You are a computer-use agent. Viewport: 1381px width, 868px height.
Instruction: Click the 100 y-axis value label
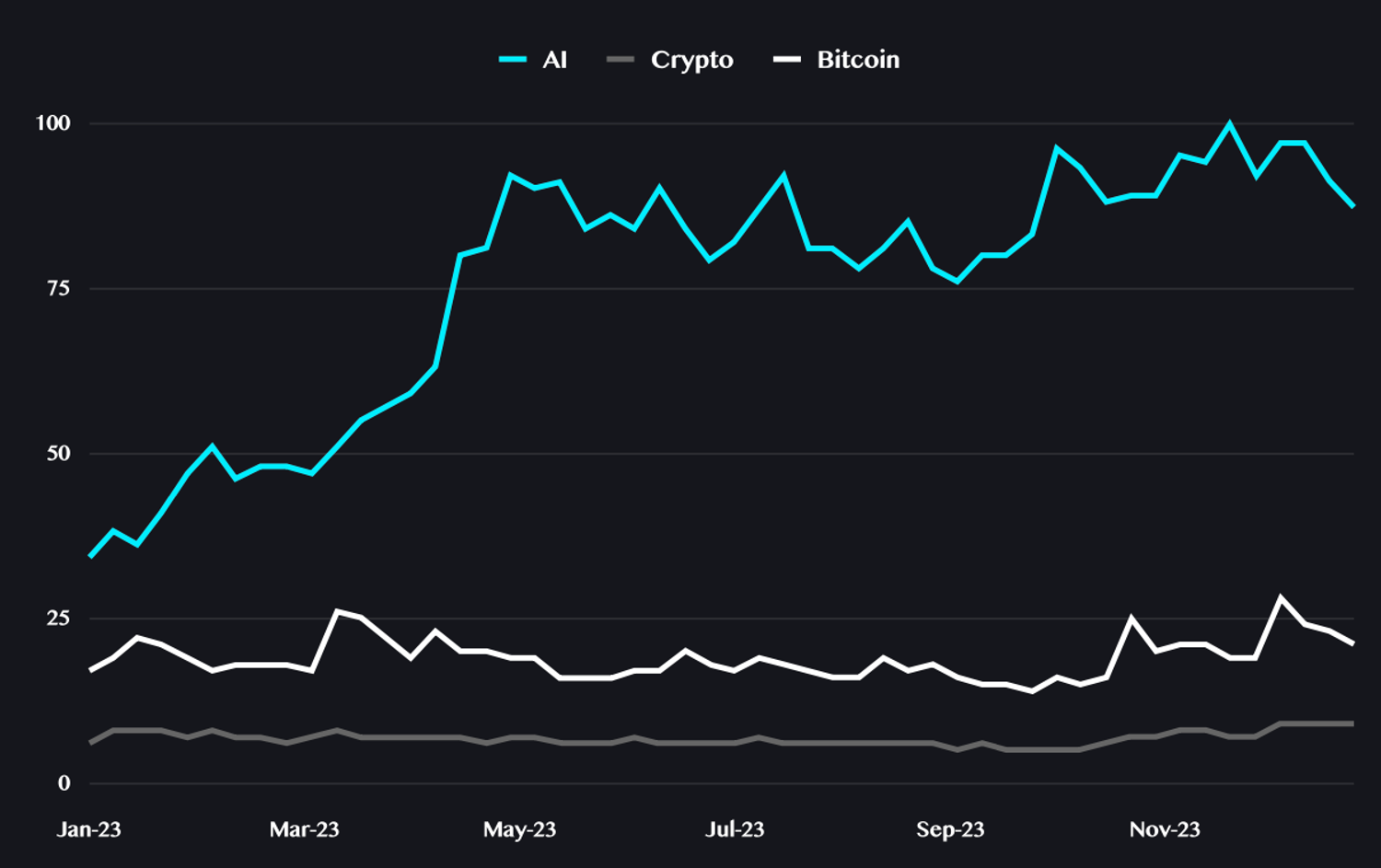(x=52, y=123)
